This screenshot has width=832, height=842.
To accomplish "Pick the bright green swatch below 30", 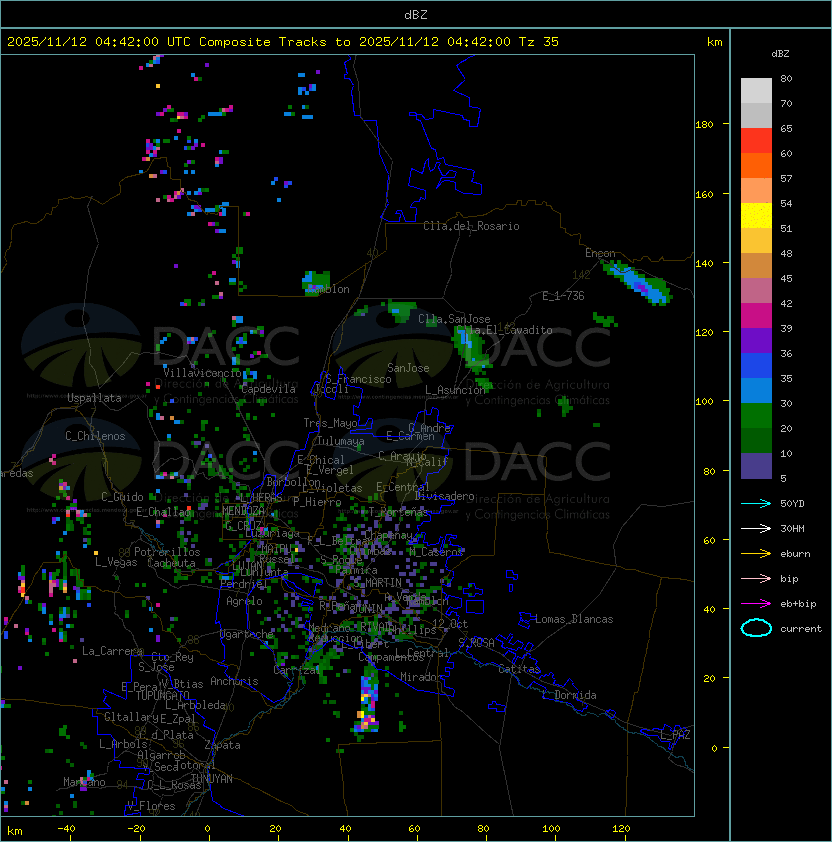I will [756, 416].
